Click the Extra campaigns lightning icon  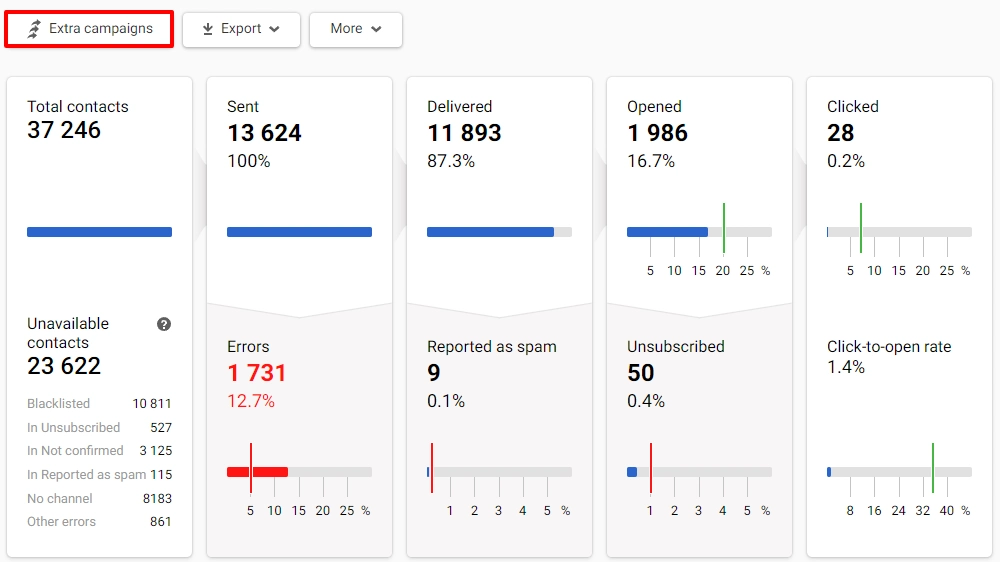coord(34,29)
